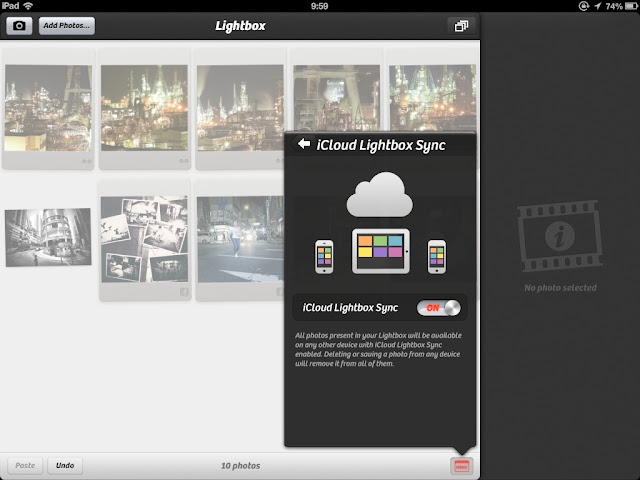Tap the rotation lock status icon
The width and height of the screenshot is (640, 480).
(583, 6)
